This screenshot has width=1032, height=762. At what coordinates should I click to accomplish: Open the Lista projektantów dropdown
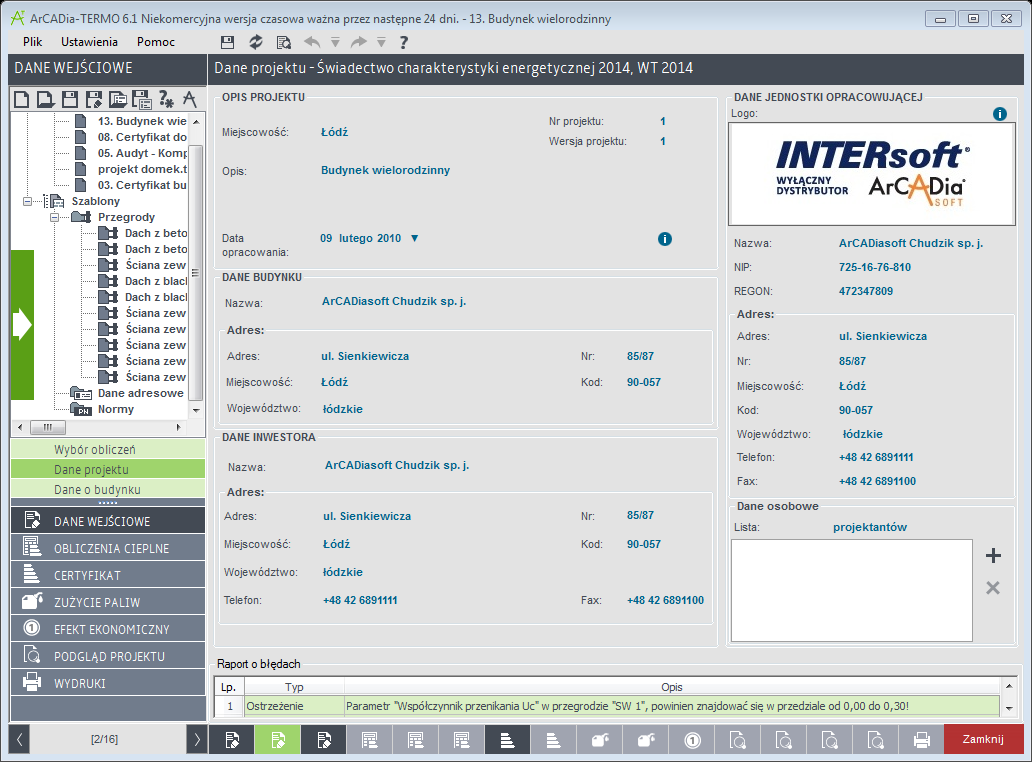click(x=869, y=527)
